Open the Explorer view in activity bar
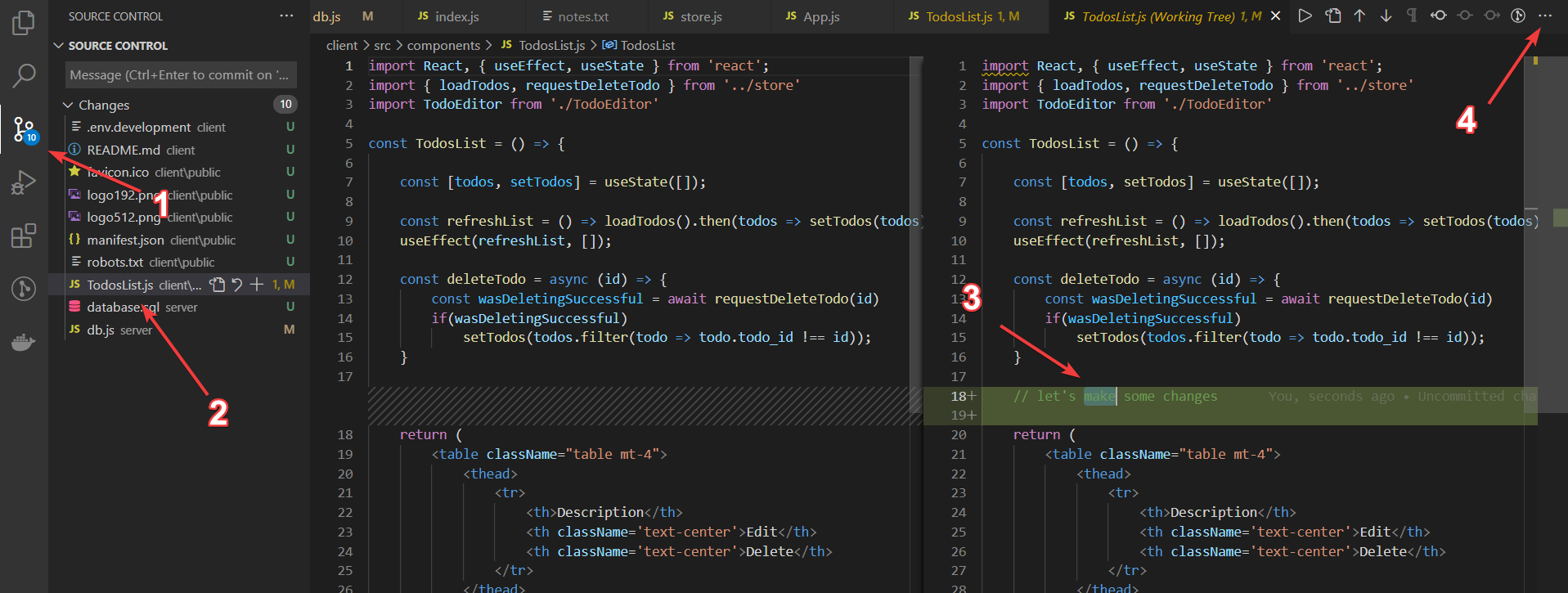 tap(24, 23)
